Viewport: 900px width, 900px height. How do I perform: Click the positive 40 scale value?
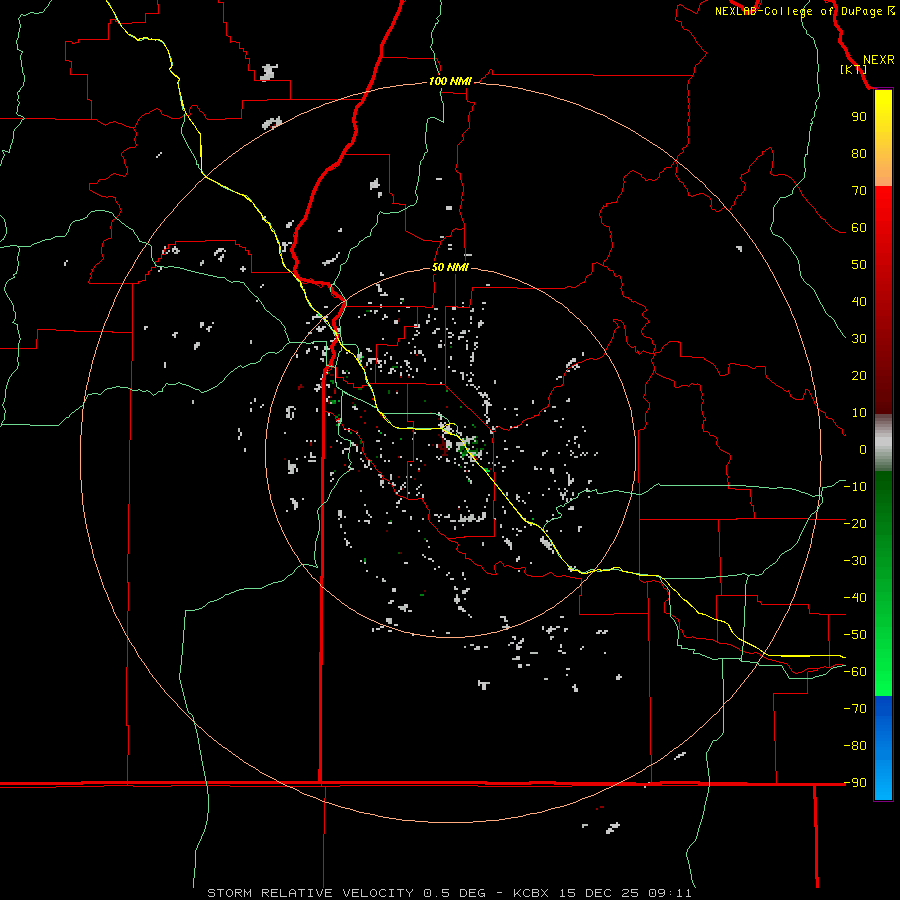pyautogui.click(x=859, y=301)
